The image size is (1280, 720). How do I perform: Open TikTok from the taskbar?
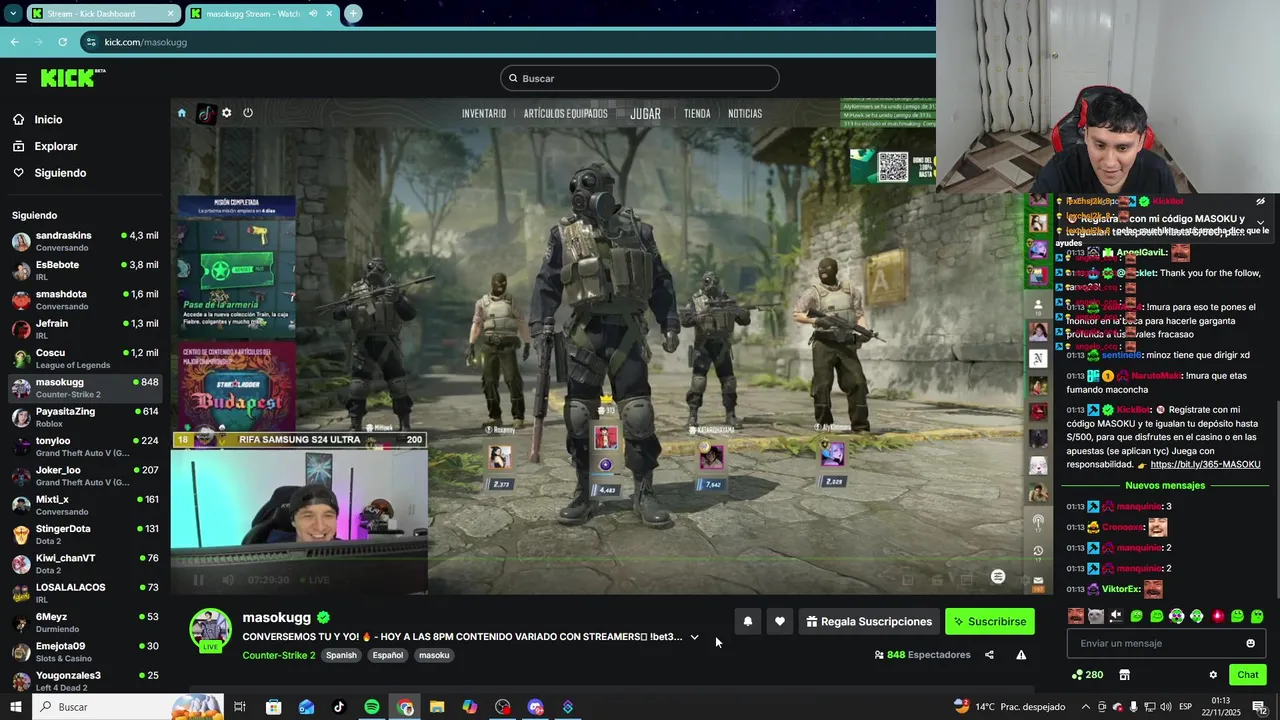[x=339, y=707]
